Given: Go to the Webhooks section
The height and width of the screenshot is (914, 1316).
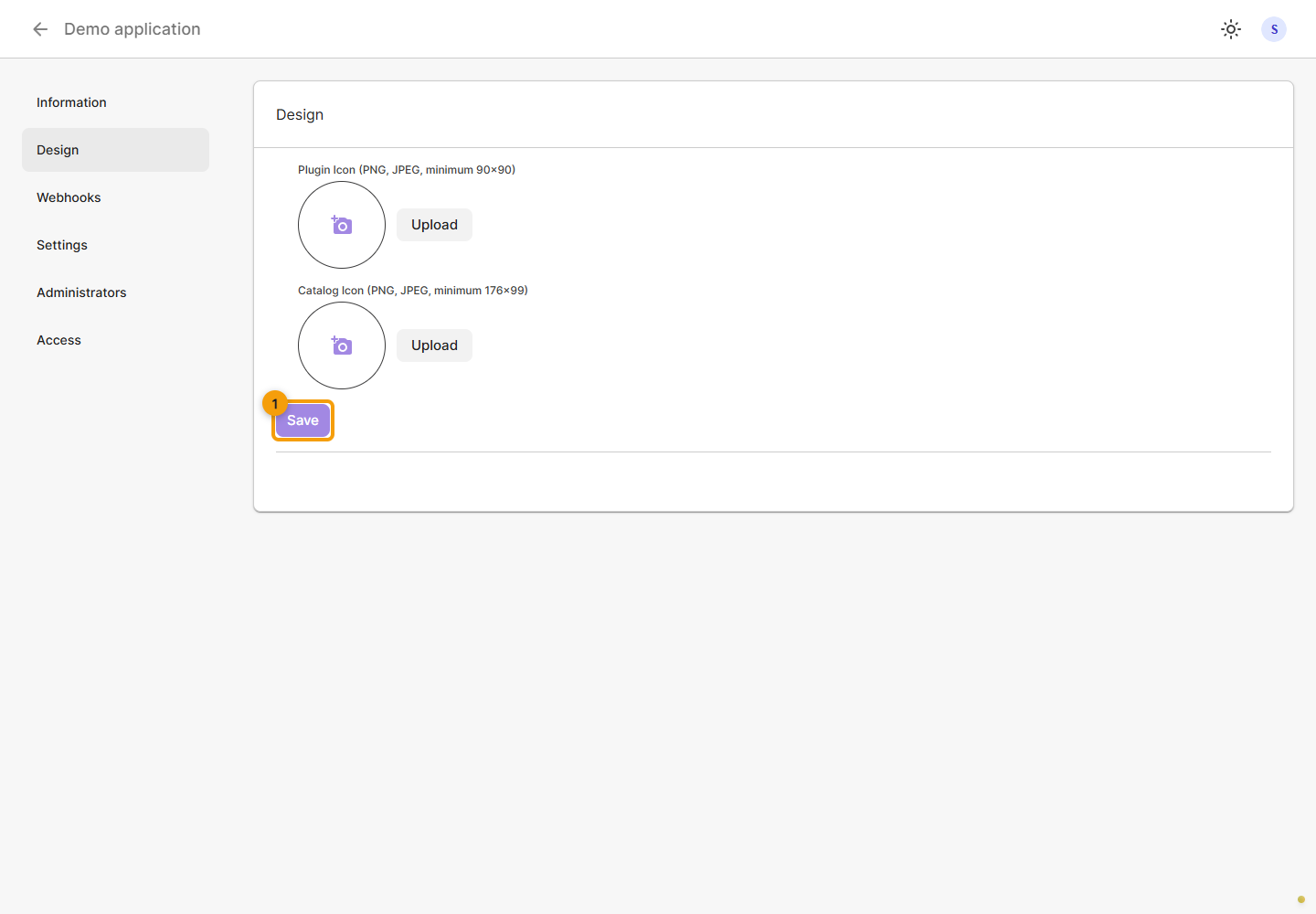Looking at the screenshot, I should [115, 197].
